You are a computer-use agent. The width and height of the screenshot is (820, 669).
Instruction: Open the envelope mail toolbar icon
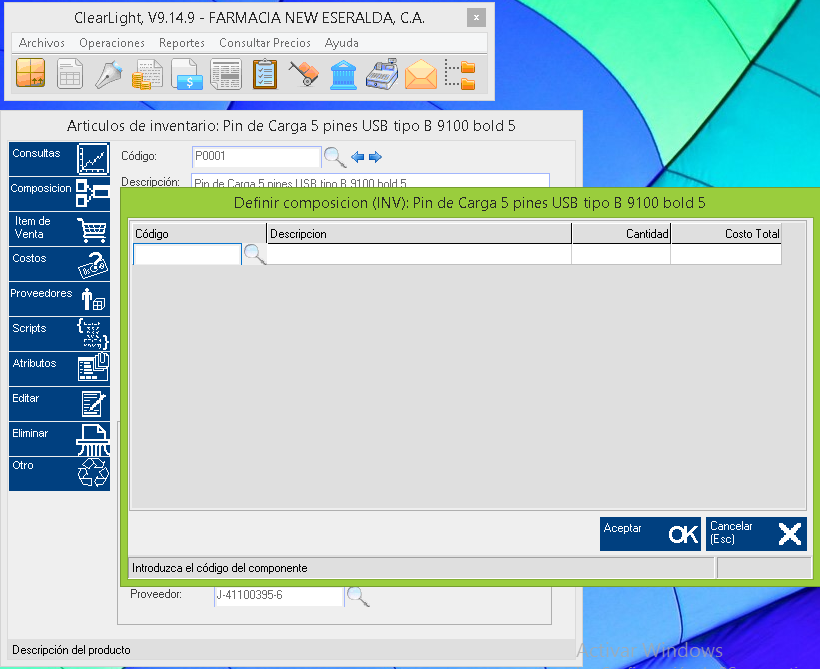(x=420, y=75)
